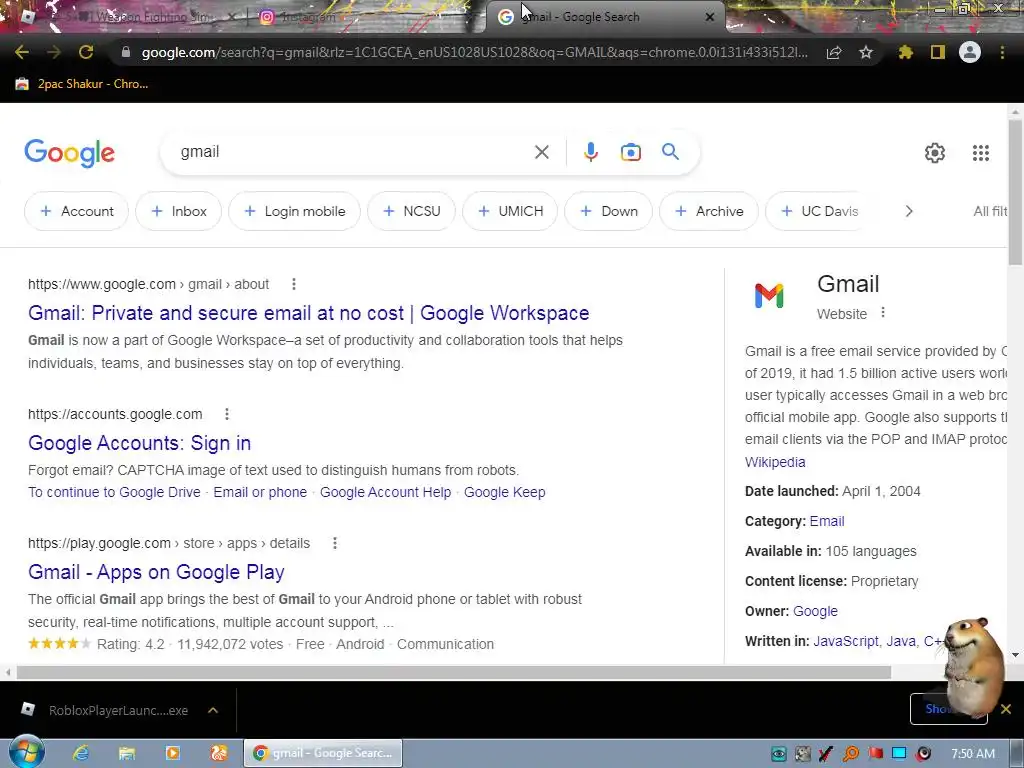The image size is (1024, 768).
Task: Follow the Google Keep sitelink
Action: (504, 492)
